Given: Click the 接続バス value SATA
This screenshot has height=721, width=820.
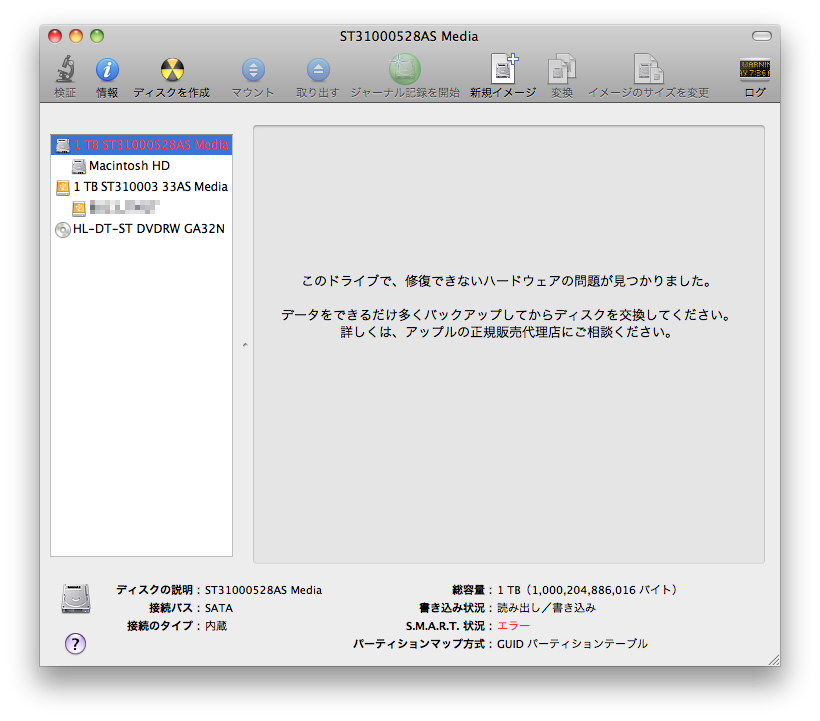Looking at the screenshot, I should click(x=219, y=608).
